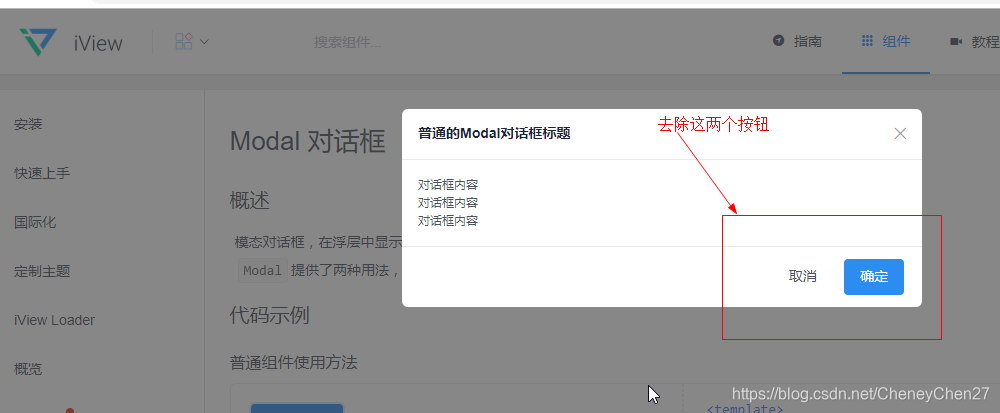The width and height of the screenshot is (1000, 413).
Task: Click the Modal 对话框 page heading
Action: point(307,141)
